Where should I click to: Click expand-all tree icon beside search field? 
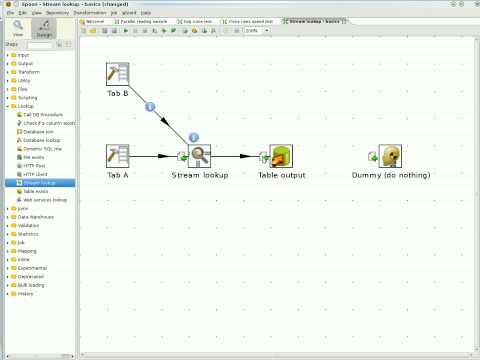point(59,44)
